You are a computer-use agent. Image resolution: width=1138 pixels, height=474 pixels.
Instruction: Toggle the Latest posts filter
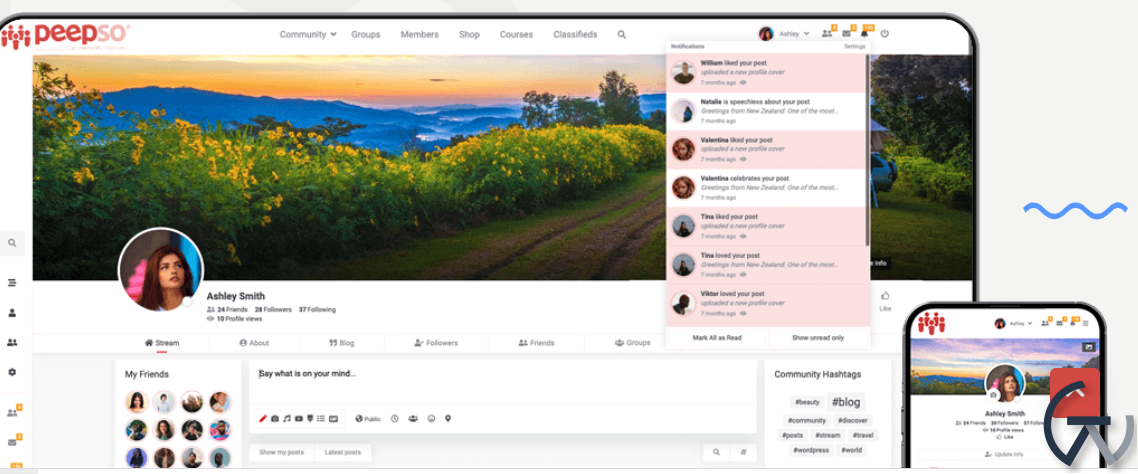coord(342,453)
